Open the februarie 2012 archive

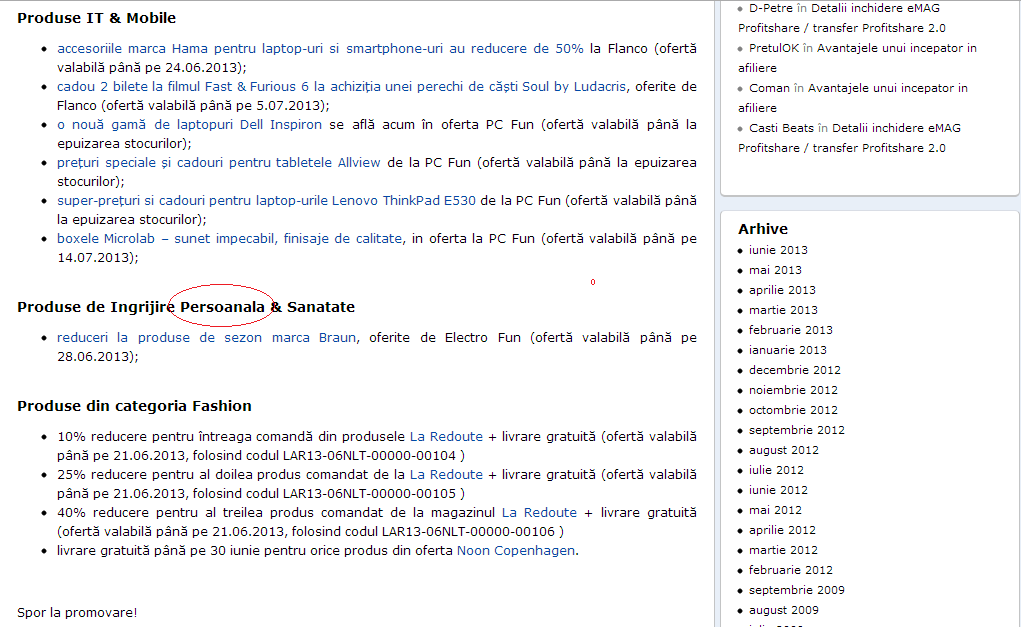click(790, 570)
